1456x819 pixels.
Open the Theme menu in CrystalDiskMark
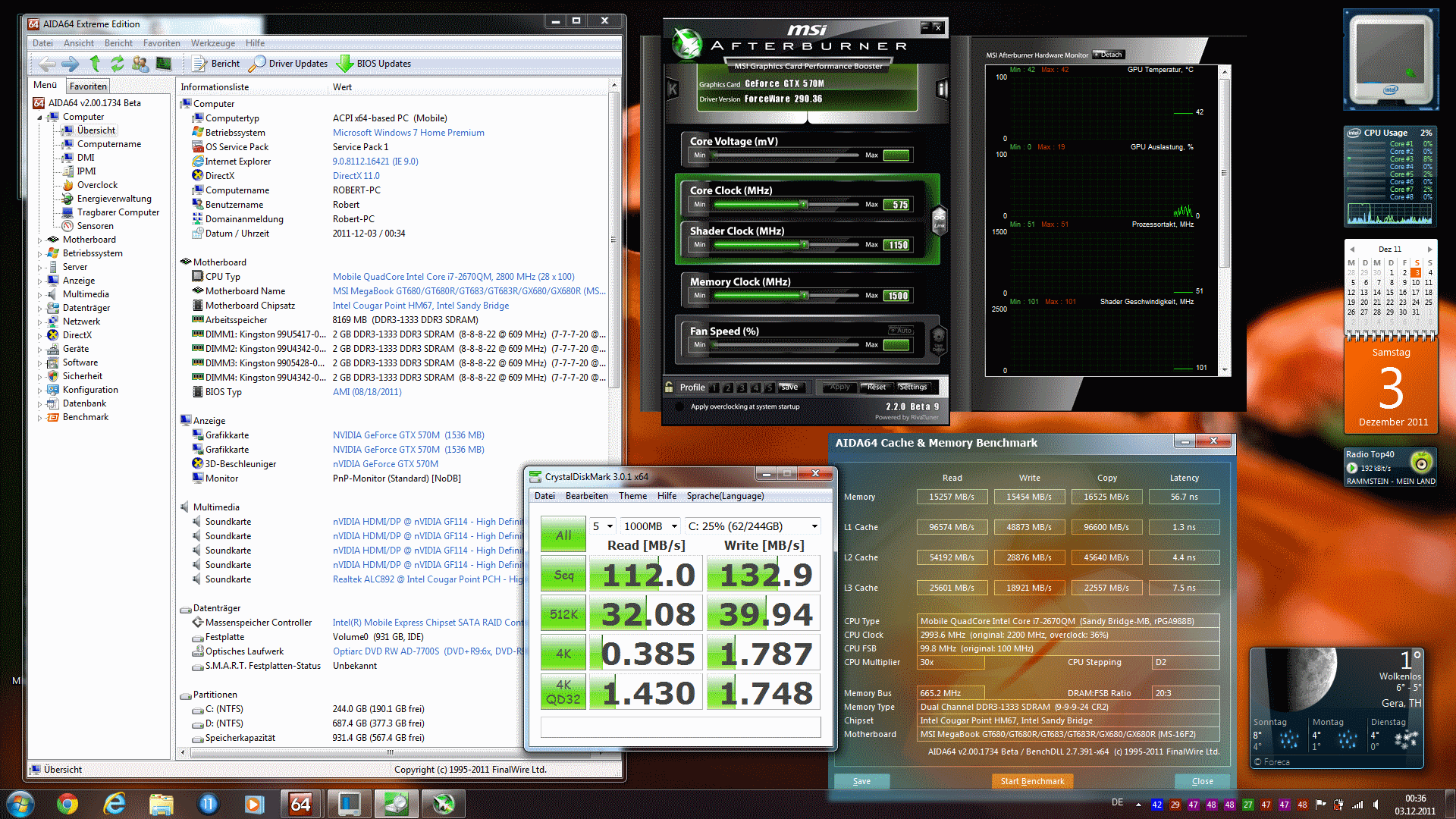coord(632,496)
